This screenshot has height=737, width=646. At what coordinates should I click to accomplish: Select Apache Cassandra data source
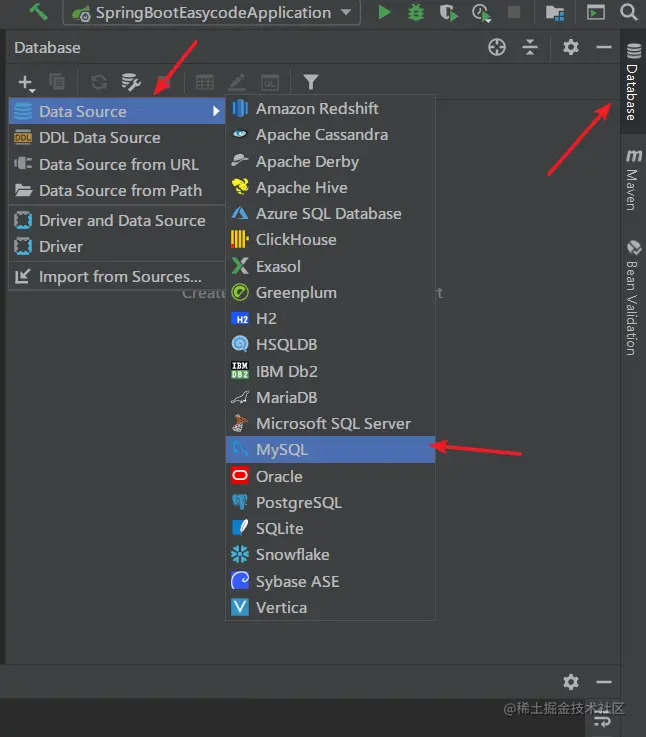tap(331, 135)
